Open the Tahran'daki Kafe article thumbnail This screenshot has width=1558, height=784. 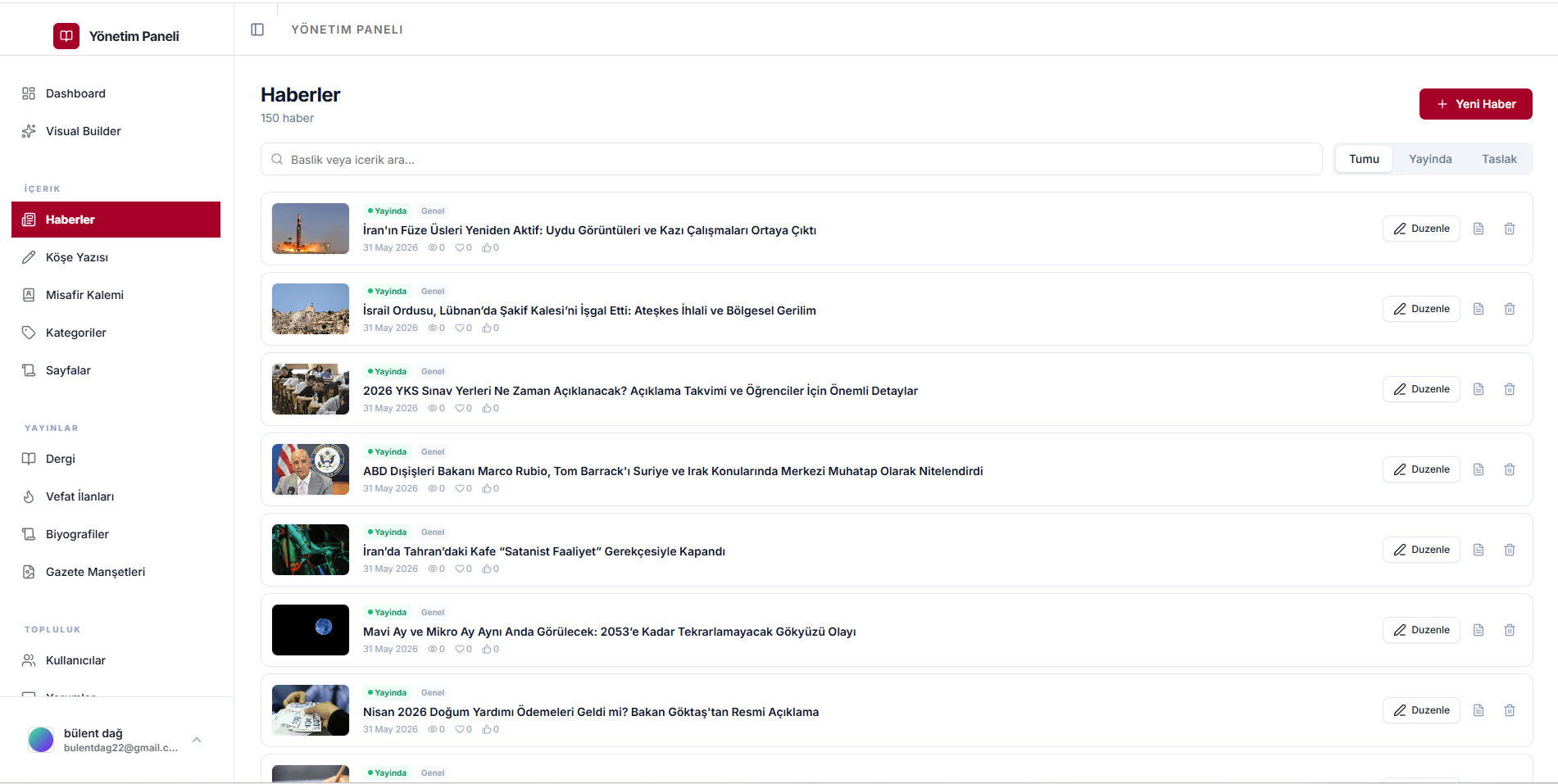[311, 550]
